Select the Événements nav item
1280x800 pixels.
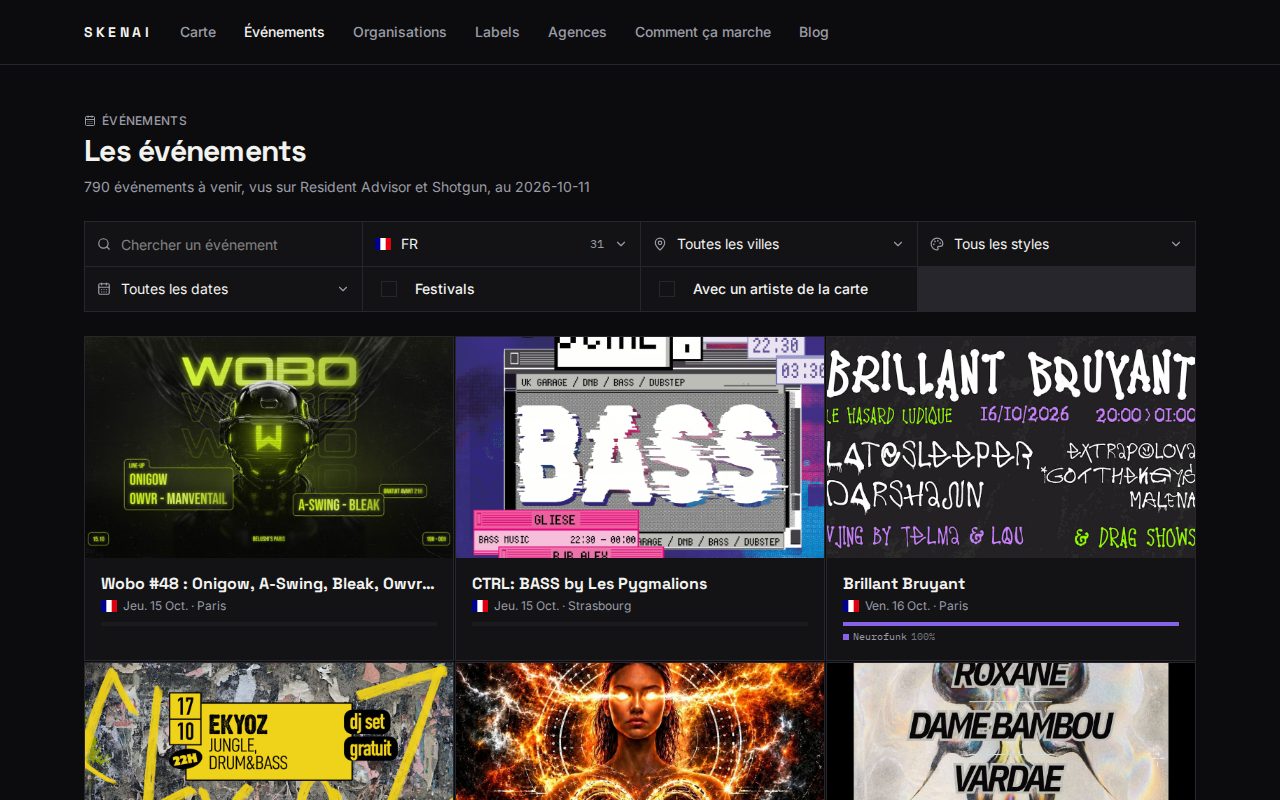tap(284, 32)
